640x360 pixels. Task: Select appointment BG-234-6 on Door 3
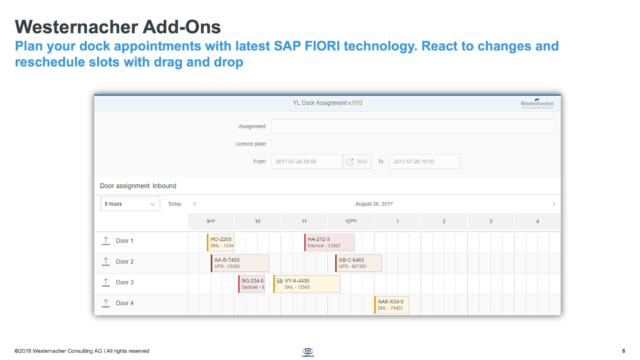pos(252,284)
